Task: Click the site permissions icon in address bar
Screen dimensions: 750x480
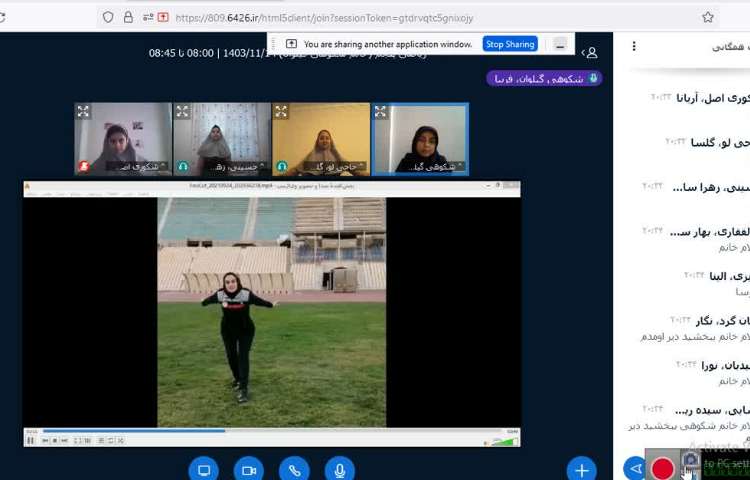Action: [148, 18]
